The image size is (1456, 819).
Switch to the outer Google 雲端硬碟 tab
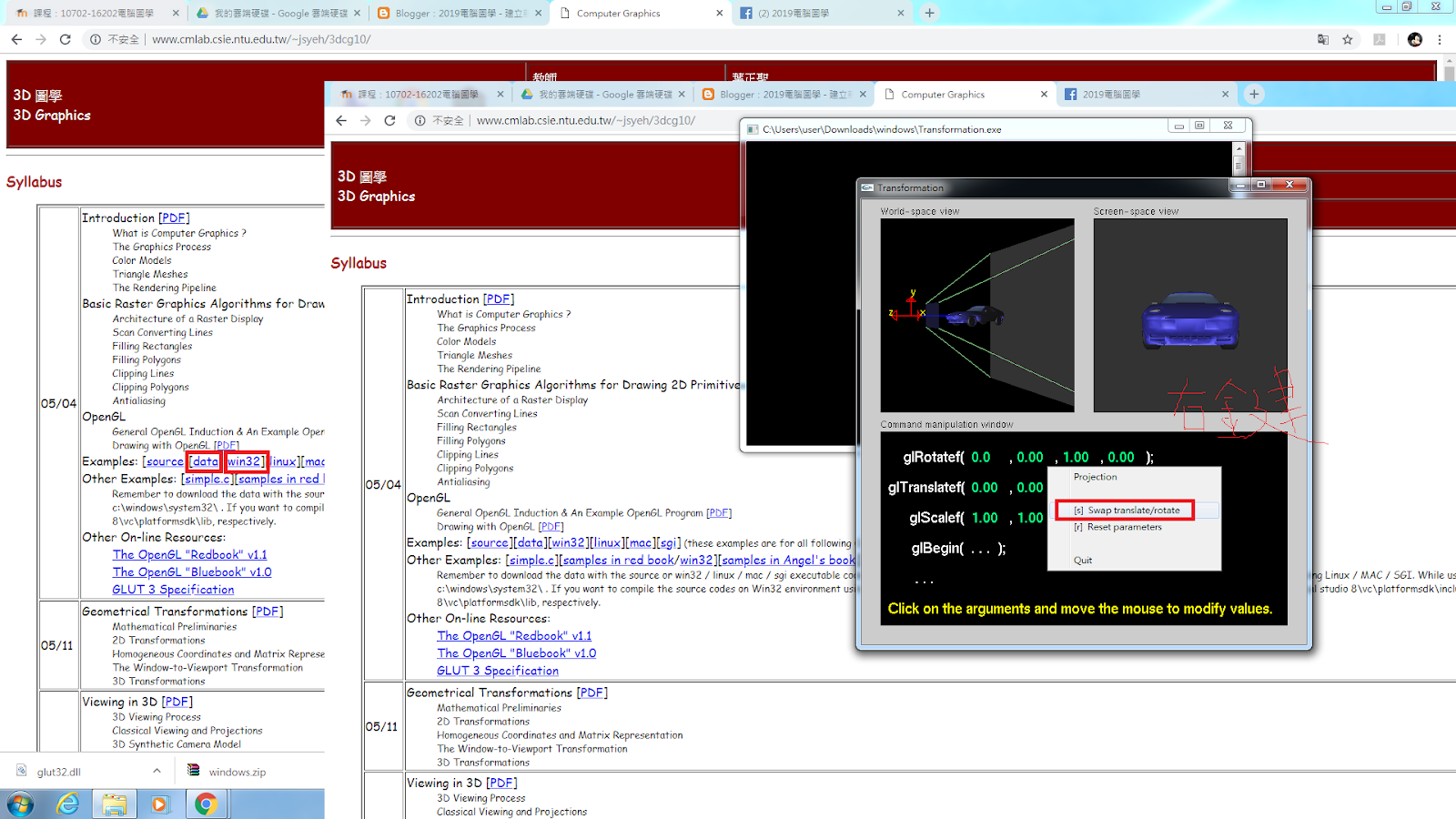coord(277,13)
